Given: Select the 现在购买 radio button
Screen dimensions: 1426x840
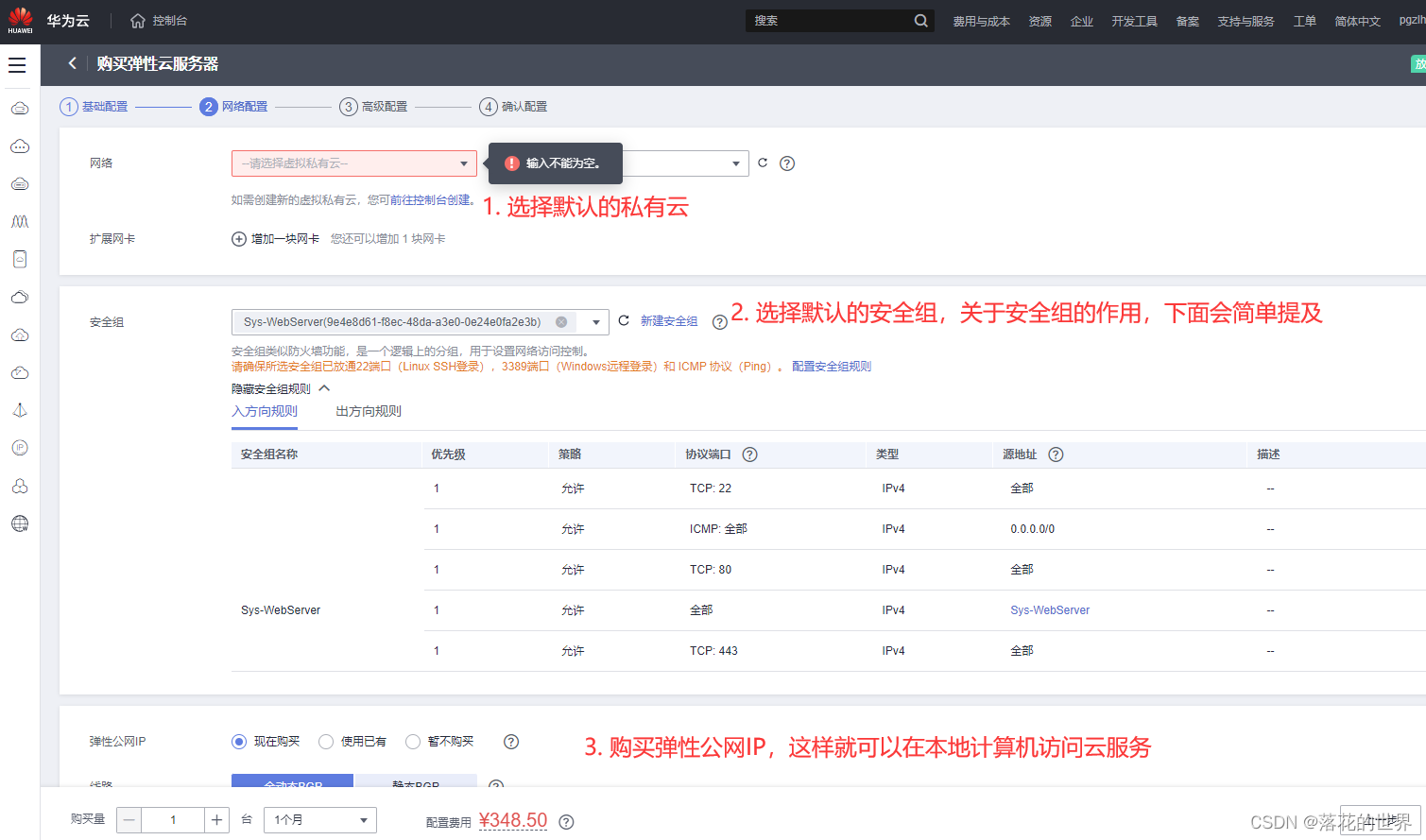Looking at the screenshot, I should click(239, 742).
